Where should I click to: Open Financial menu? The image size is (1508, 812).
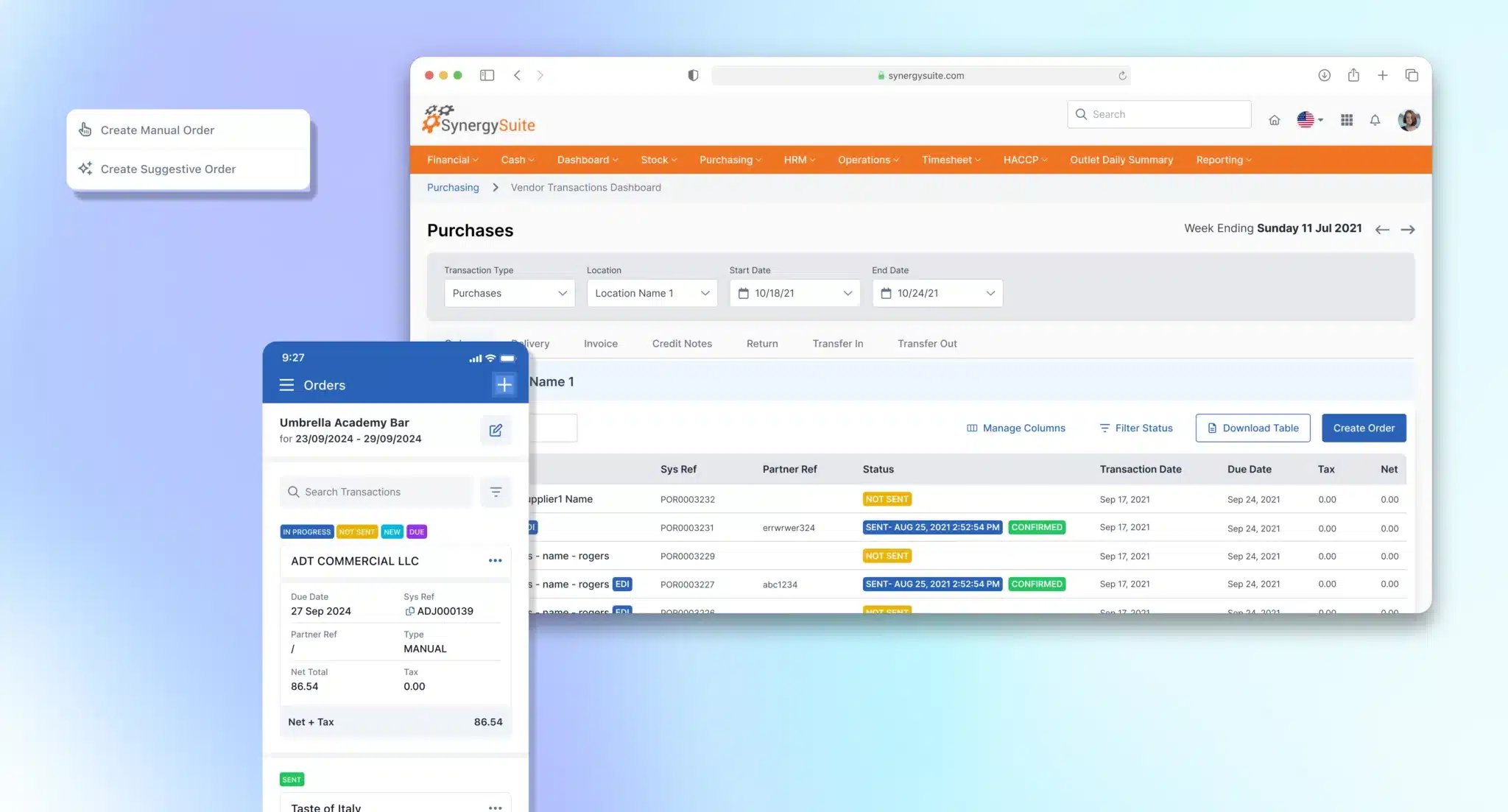(452, 160)
